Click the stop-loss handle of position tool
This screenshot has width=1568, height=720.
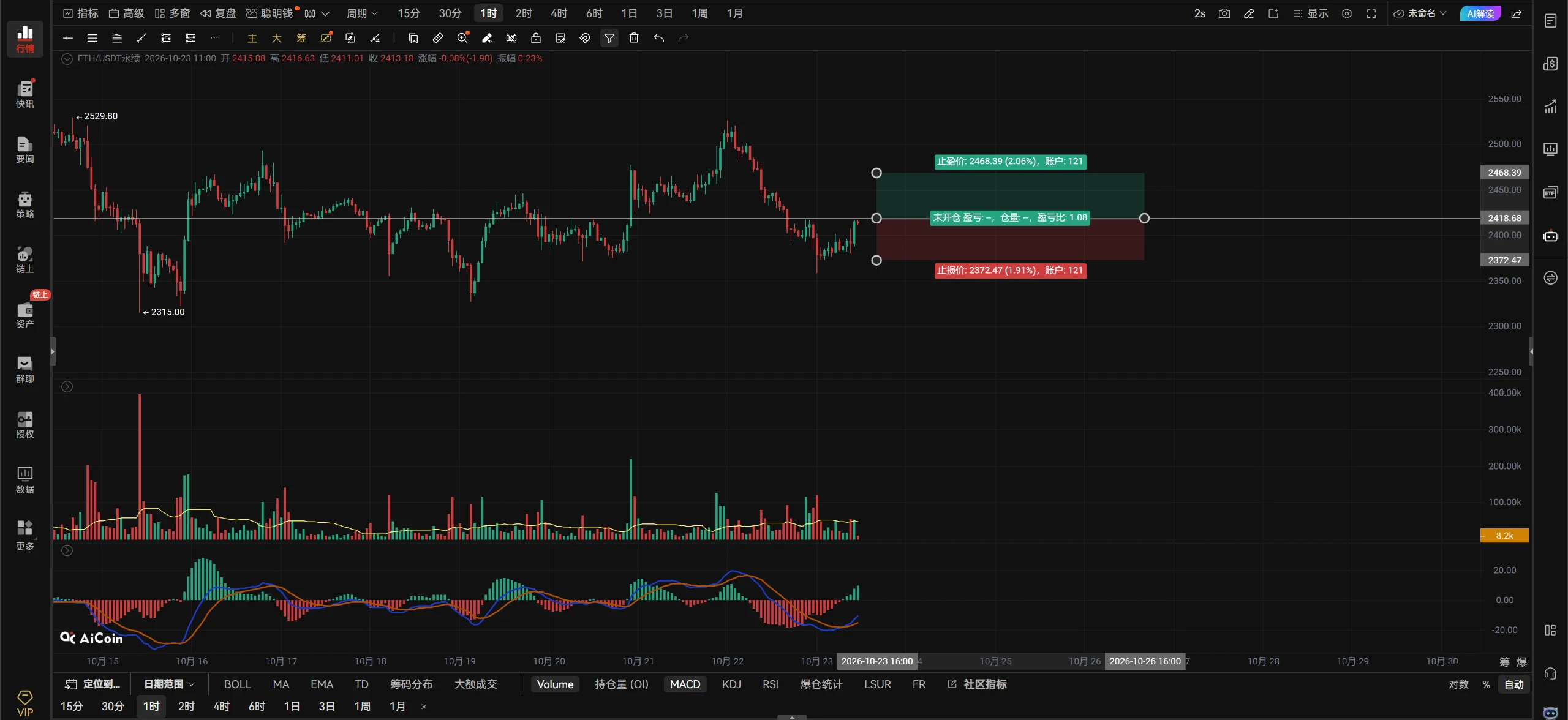click(876, 260)
